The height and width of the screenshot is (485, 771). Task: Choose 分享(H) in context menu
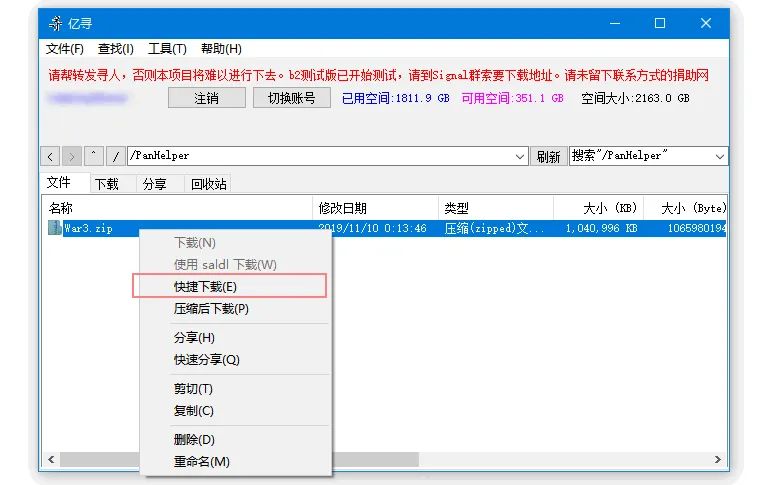pos(235,337)
